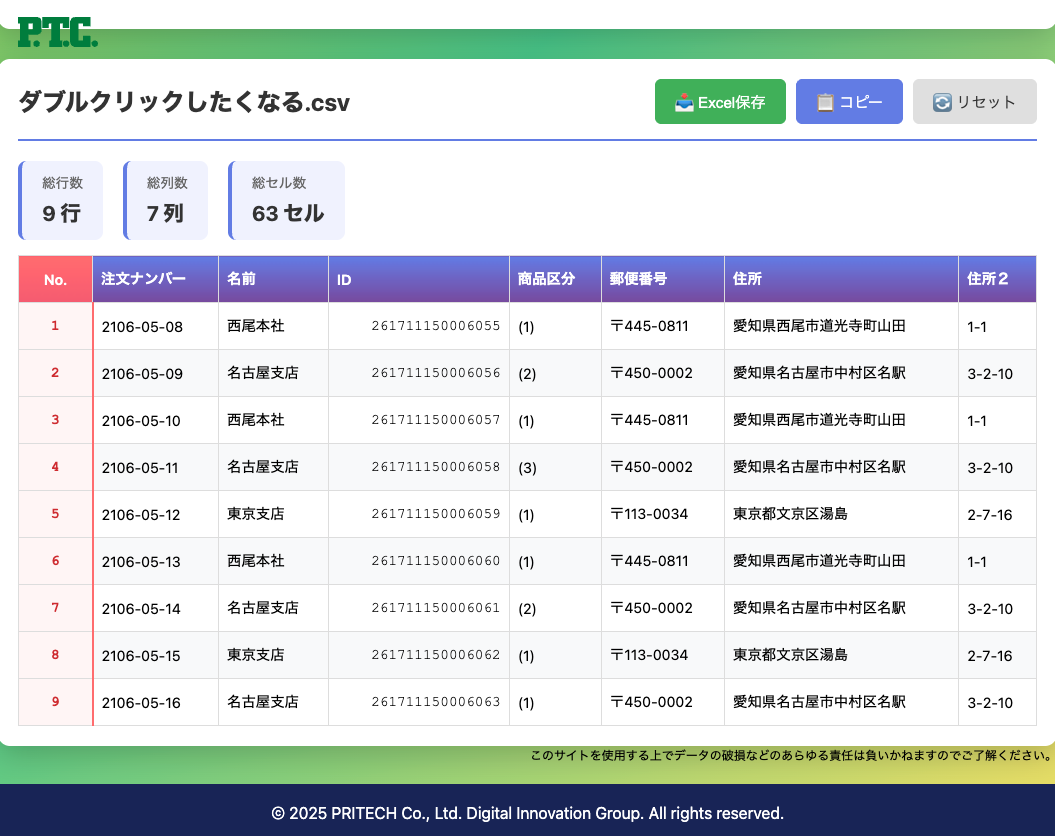Reset the view with リセット button

pos(974,102)
